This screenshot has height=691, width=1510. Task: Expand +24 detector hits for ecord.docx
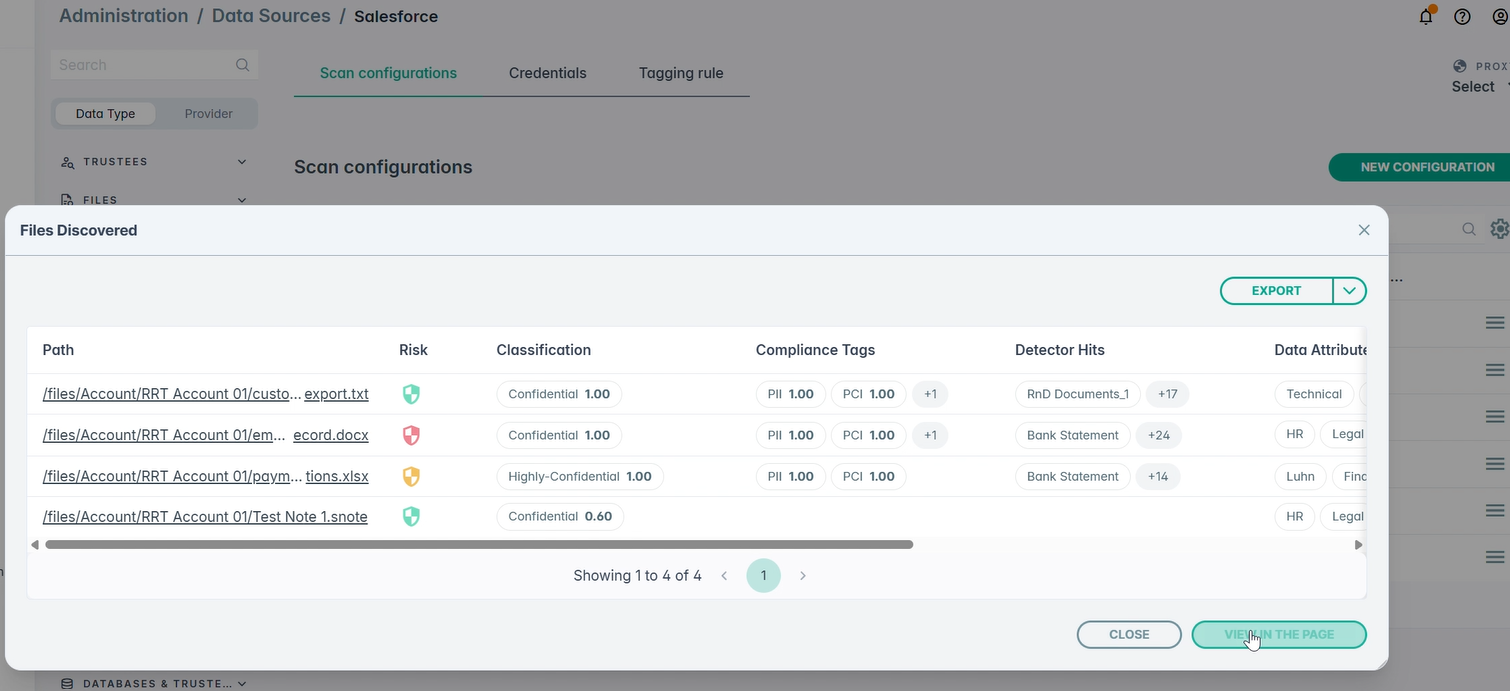(x=1159, y=435)
